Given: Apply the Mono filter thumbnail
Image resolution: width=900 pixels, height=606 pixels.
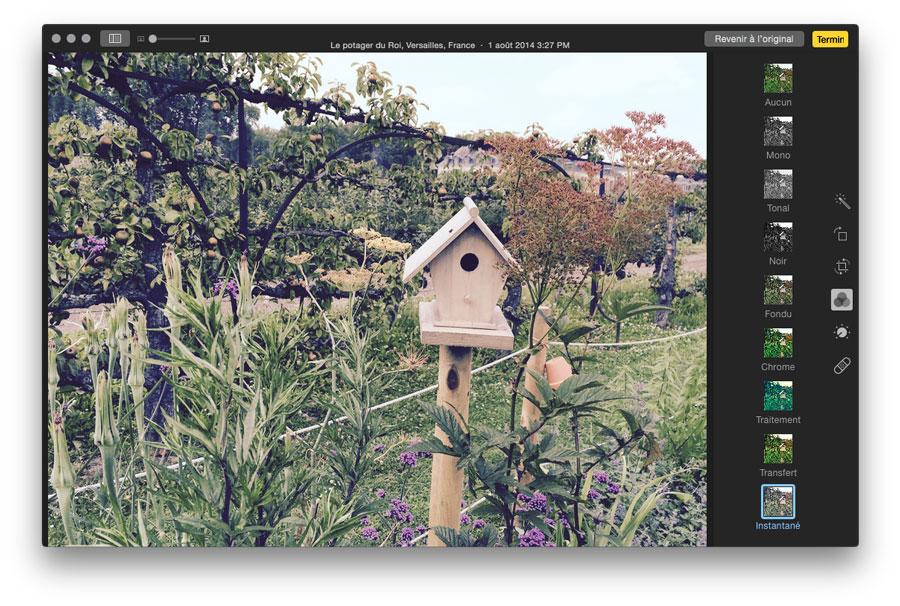Looking at the screenshot, I should (778, 131).
